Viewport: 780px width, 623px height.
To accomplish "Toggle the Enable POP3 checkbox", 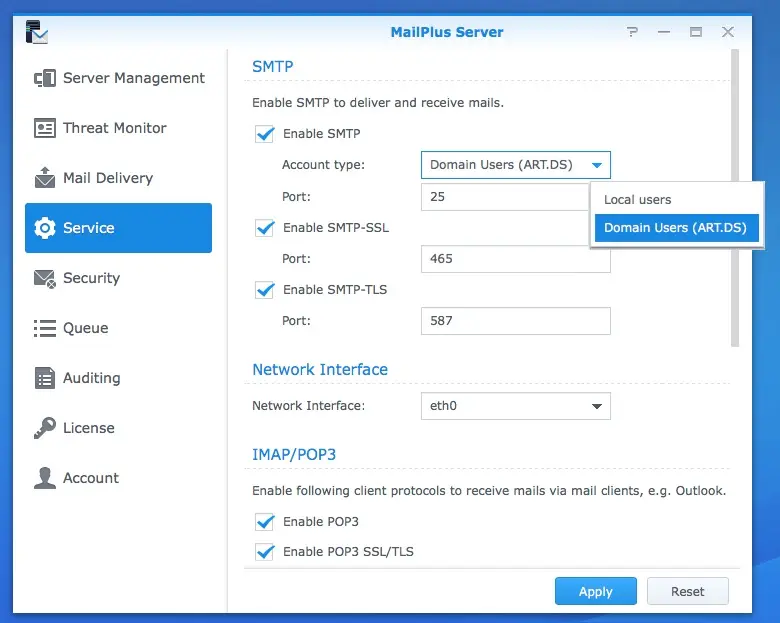I will pyautogui.click(x=265, y=522).
